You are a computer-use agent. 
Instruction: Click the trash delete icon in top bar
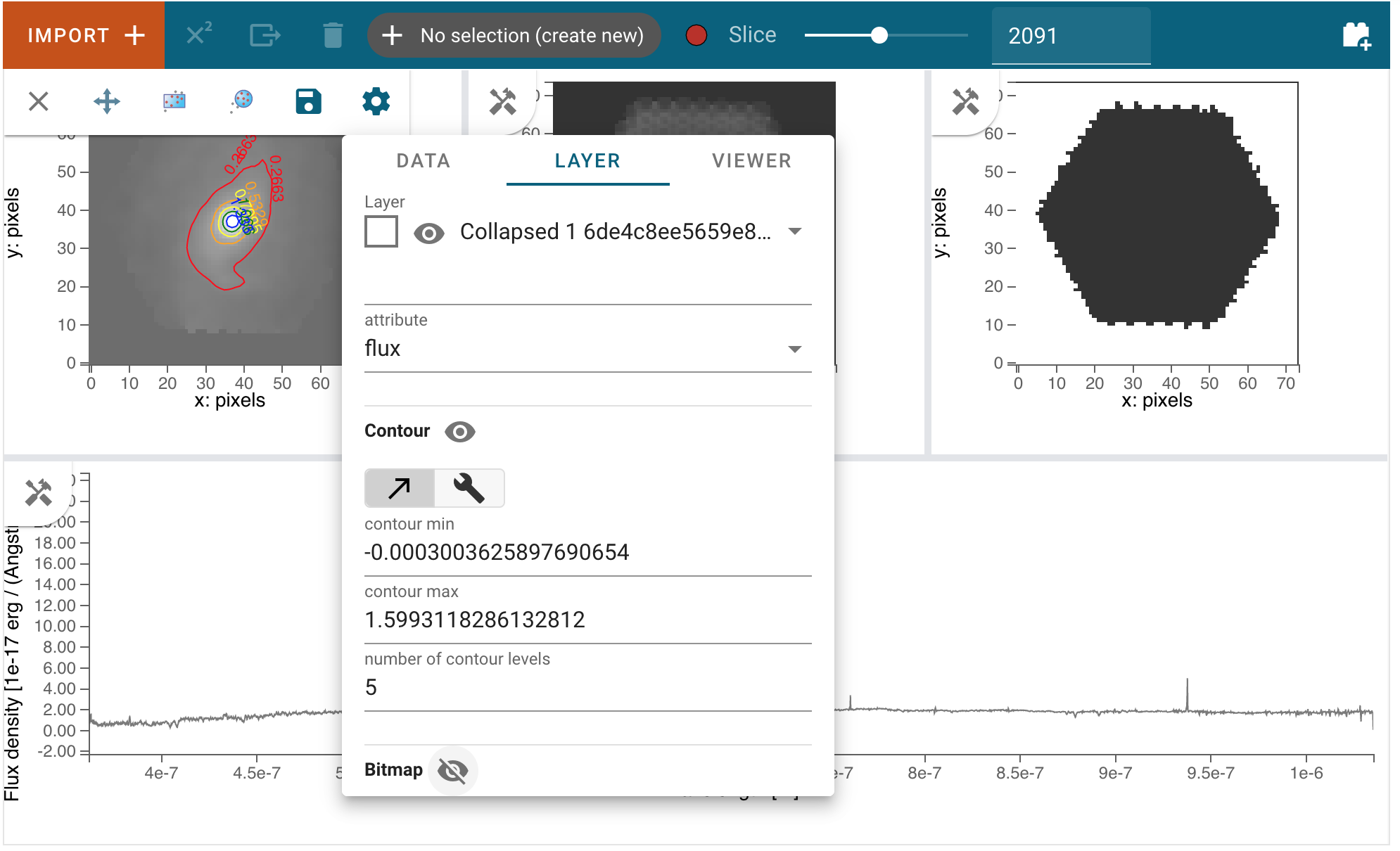point(333,35)
